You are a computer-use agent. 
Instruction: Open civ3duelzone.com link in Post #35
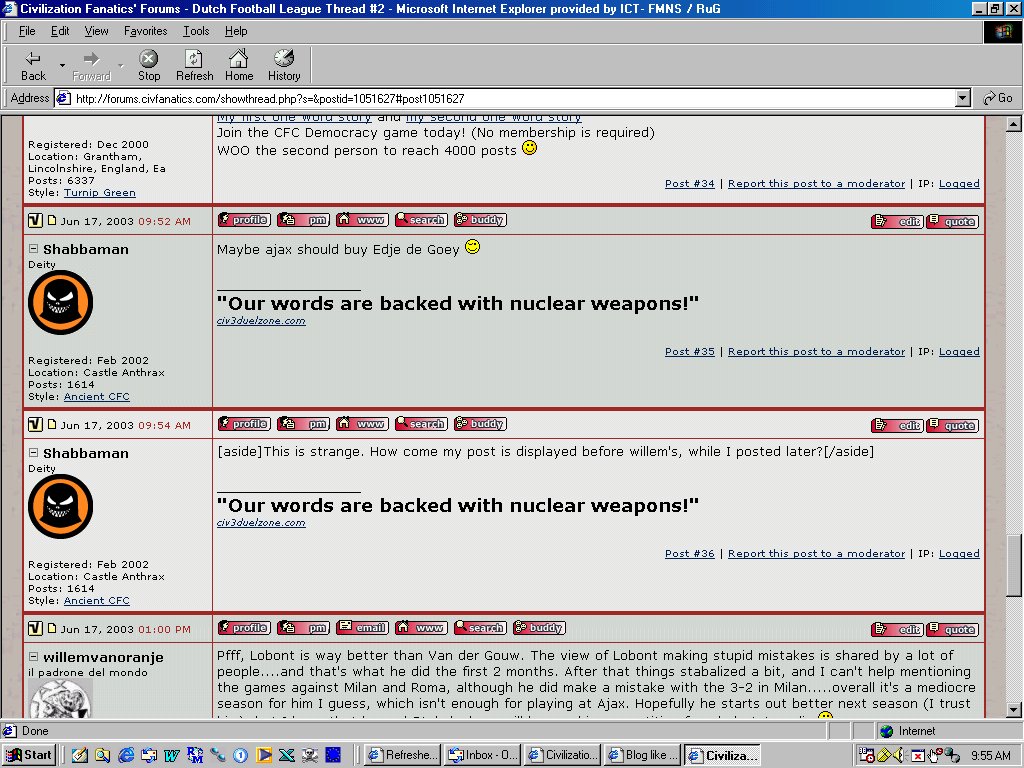pos(261,321)
